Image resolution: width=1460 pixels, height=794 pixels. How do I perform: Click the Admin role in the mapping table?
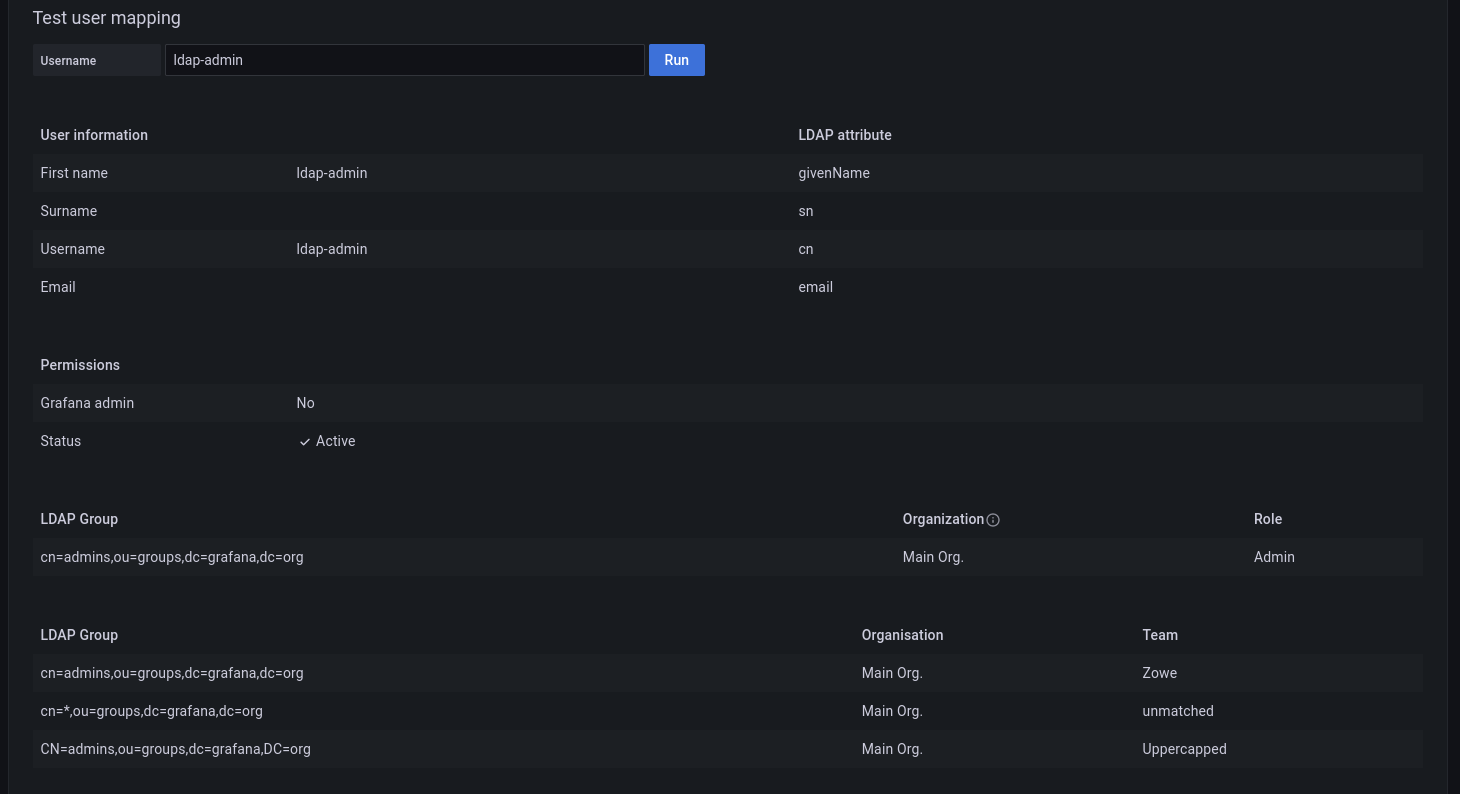click(1273, 557)
